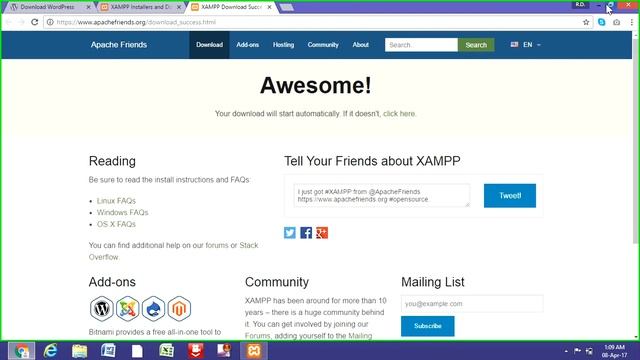The image size is (640, 360).
Task: Open Hosting menu item
Action: 283,45
